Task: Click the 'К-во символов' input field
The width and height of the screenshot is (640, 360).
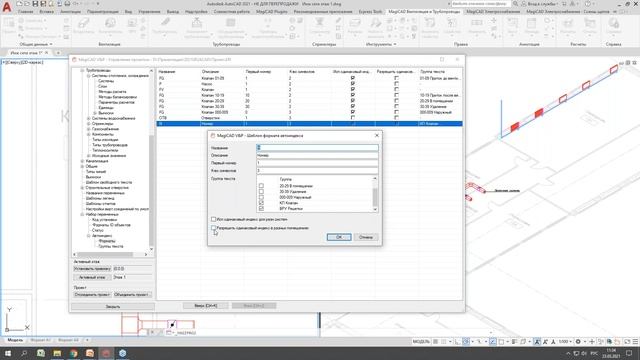Action: 317,171
